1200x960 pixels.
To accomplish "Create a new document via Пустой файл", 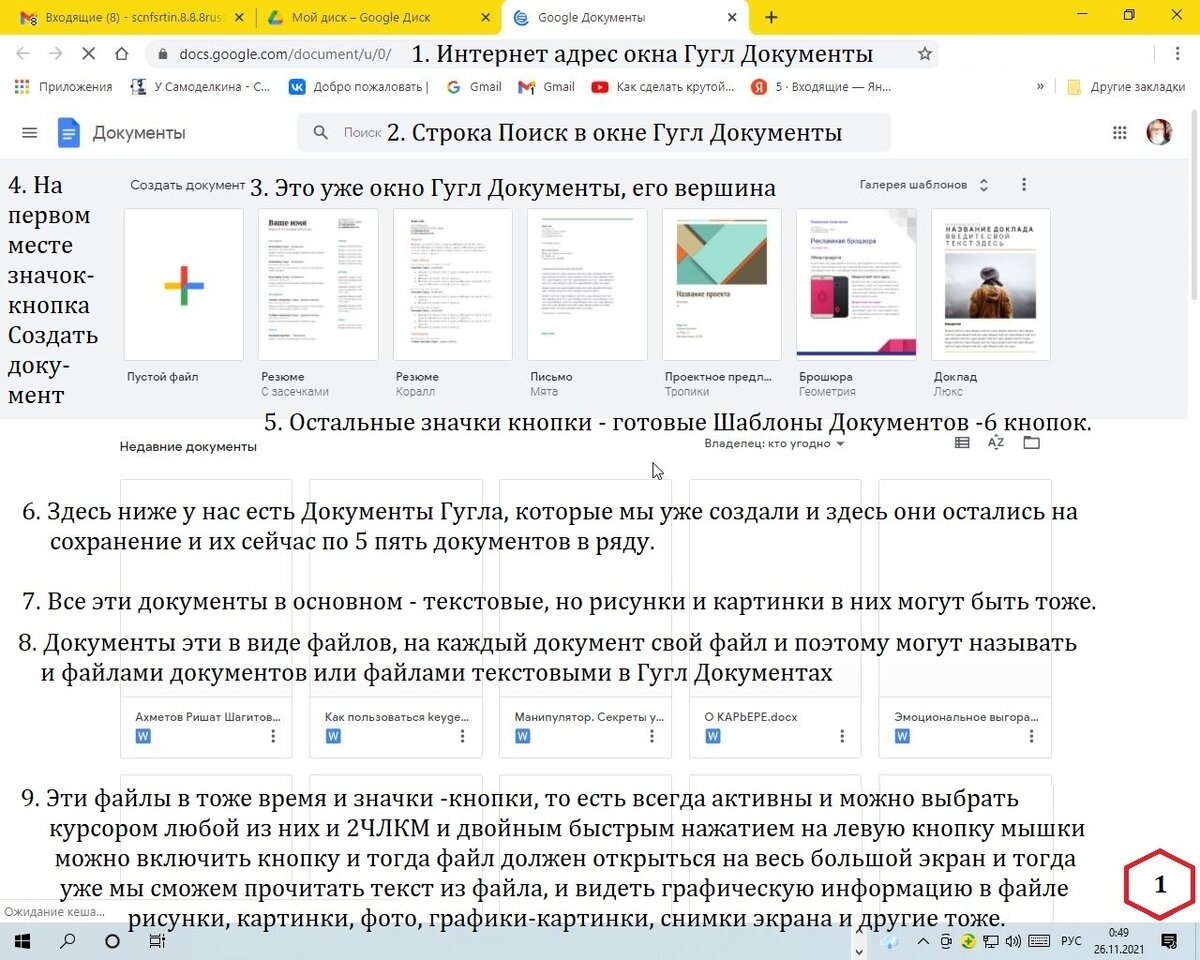I will [x=182, y=283].
